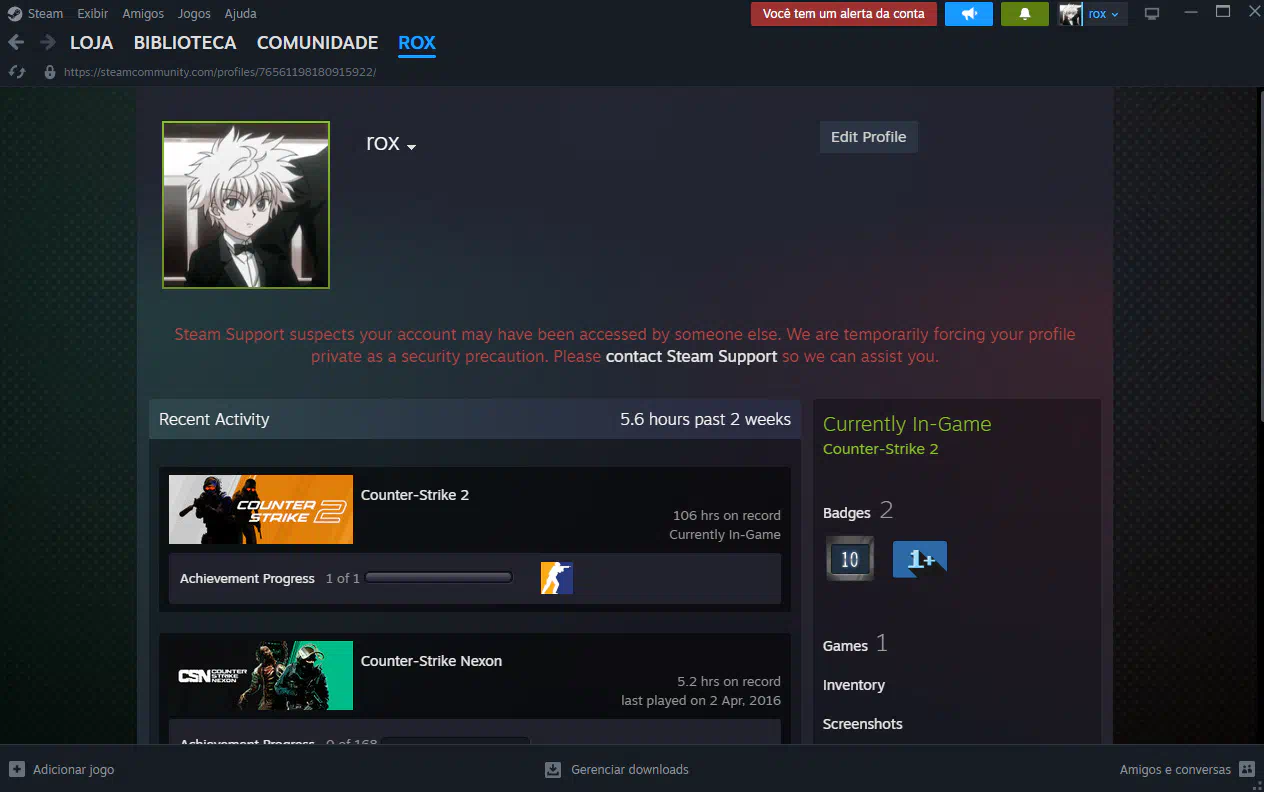The image size is (1264, 792).
Task: Click the profile avatar picture
Action: [x=246, y=205]
